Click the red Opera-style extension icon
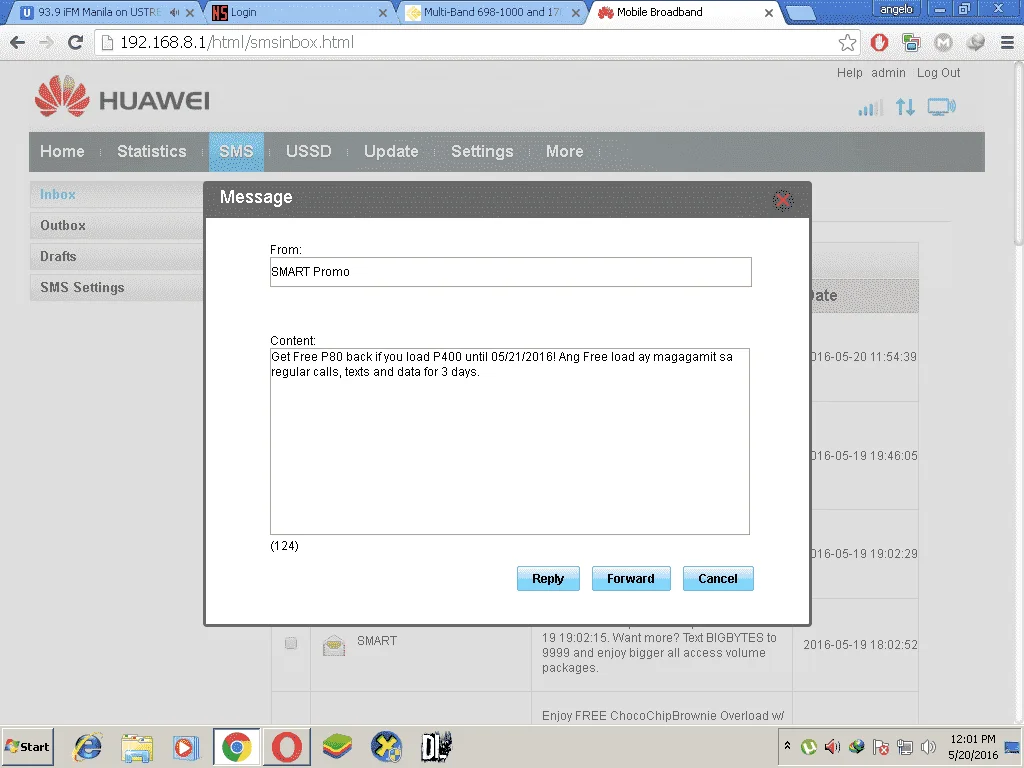The width and height of the screenshot is (1024, 768). [x=879, y=43]
